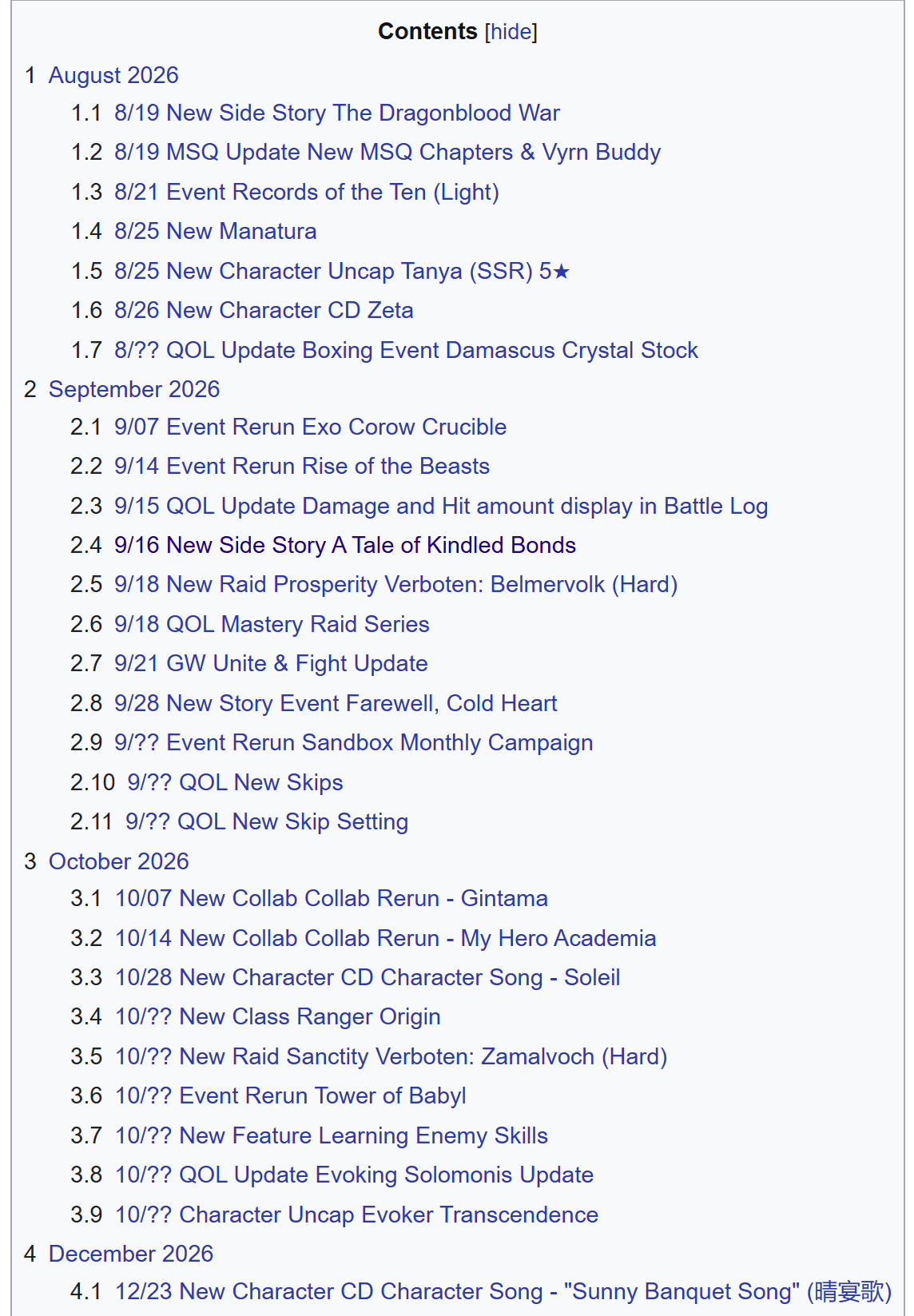
Task: Open Event Rerun Tower of Babyl
Action: click(291, 1095)
